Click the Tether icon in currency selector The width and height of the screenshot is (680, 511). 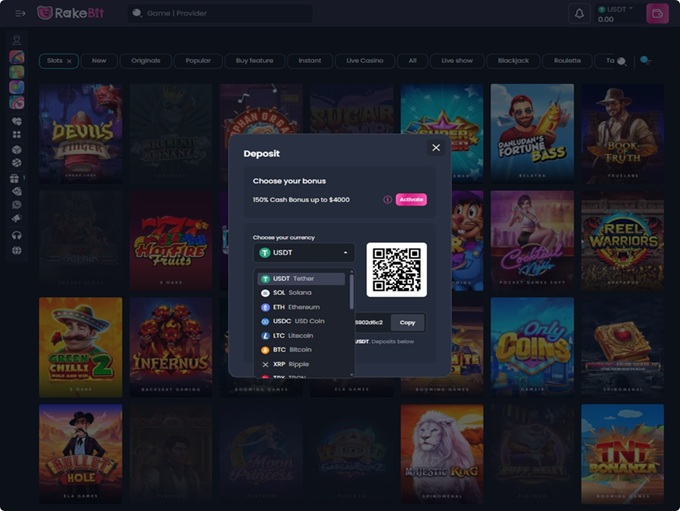click(x=265, y=252)
